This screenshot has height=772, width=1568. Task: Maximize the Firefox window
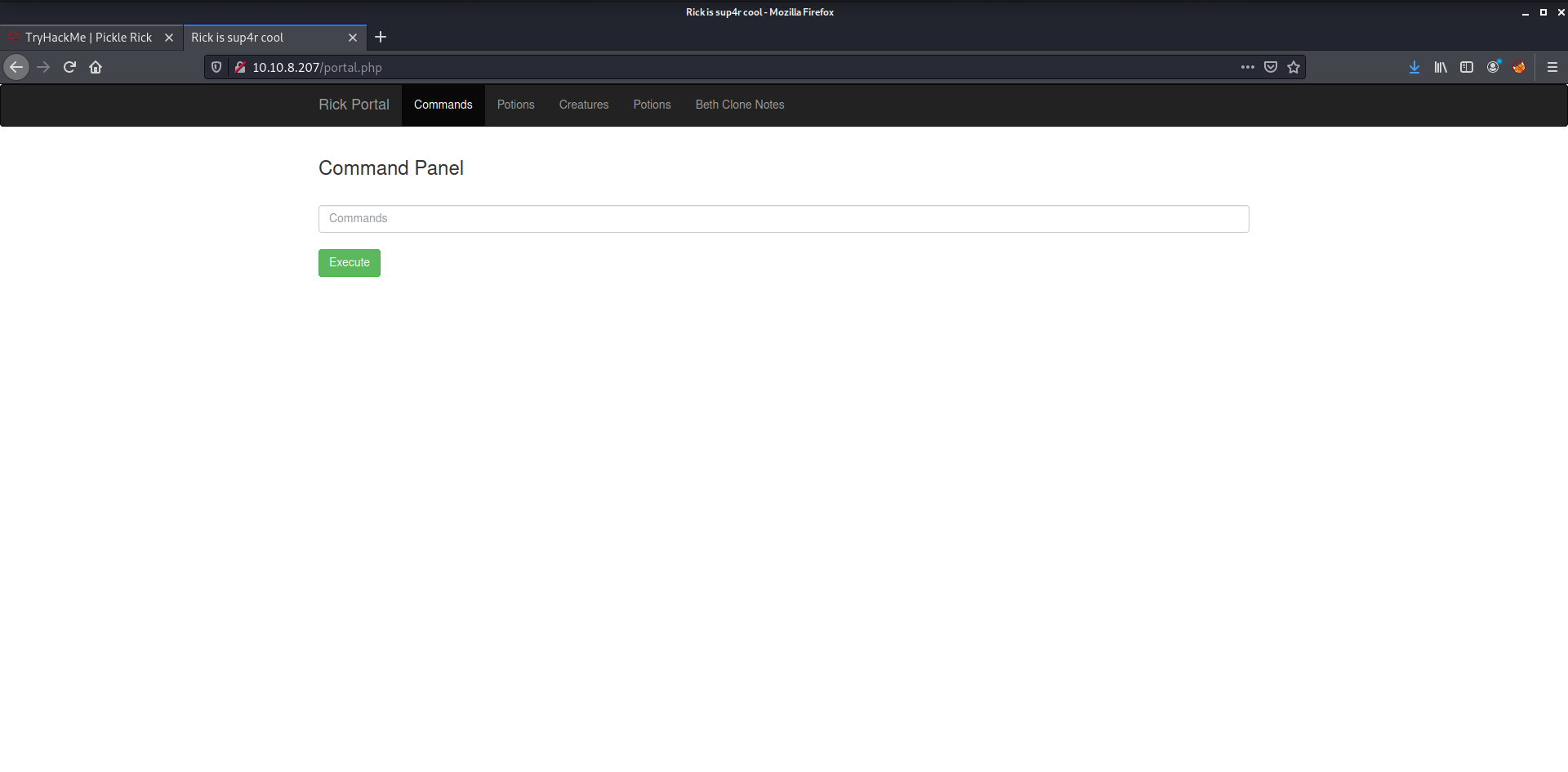click(x=1543, y=12)
